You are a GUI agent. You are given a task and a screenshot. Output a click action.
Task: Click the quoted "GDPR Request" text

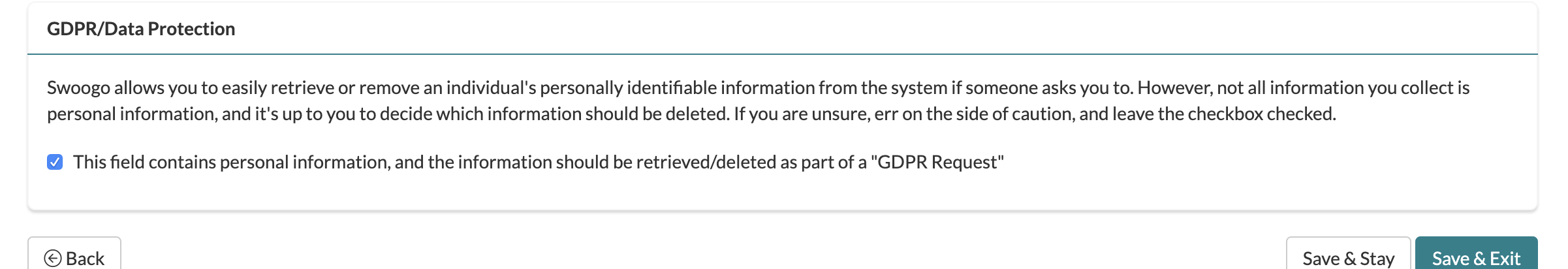pos(937,162)
